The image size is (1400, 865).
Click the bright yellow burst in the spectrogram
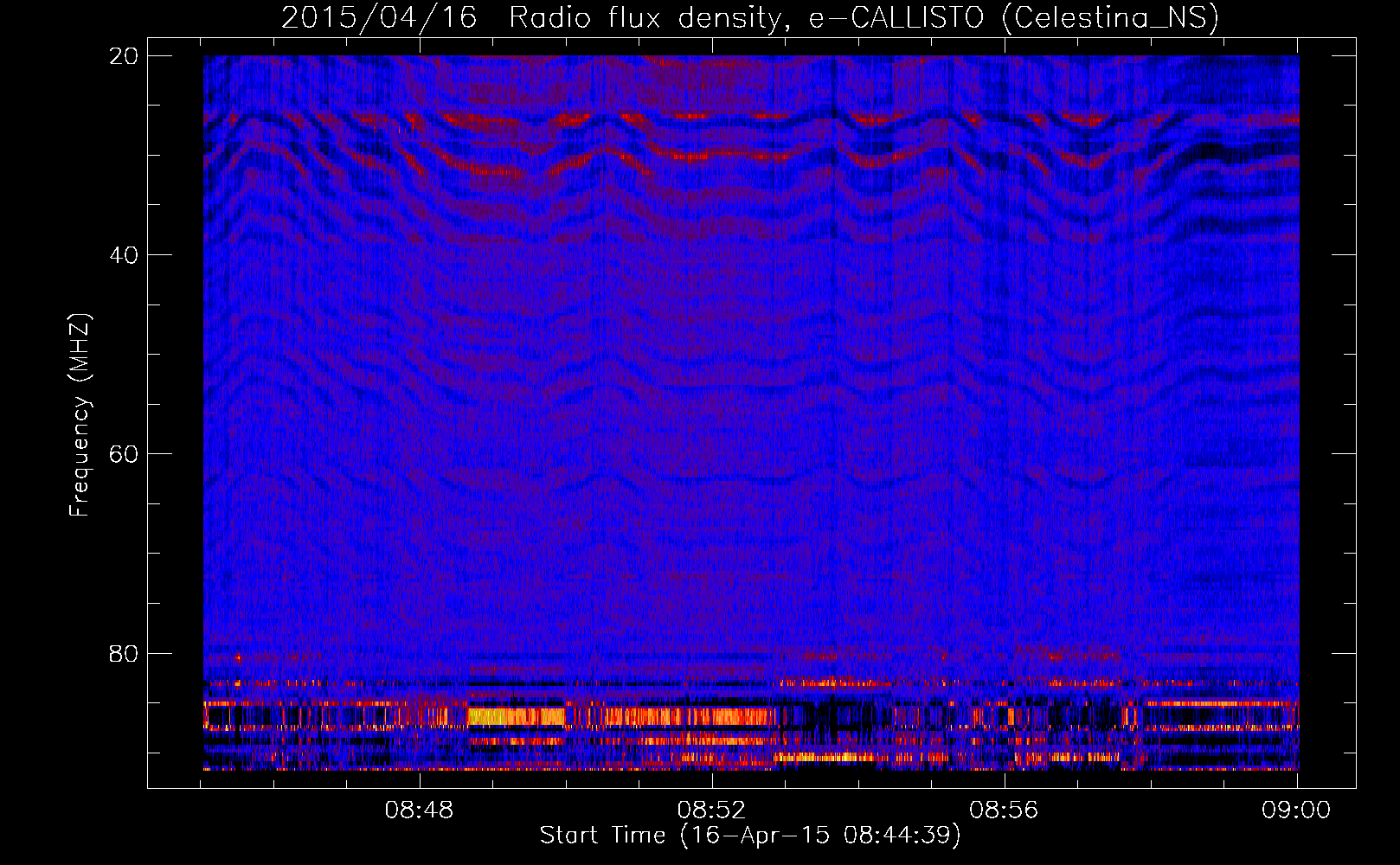[516, 716]
